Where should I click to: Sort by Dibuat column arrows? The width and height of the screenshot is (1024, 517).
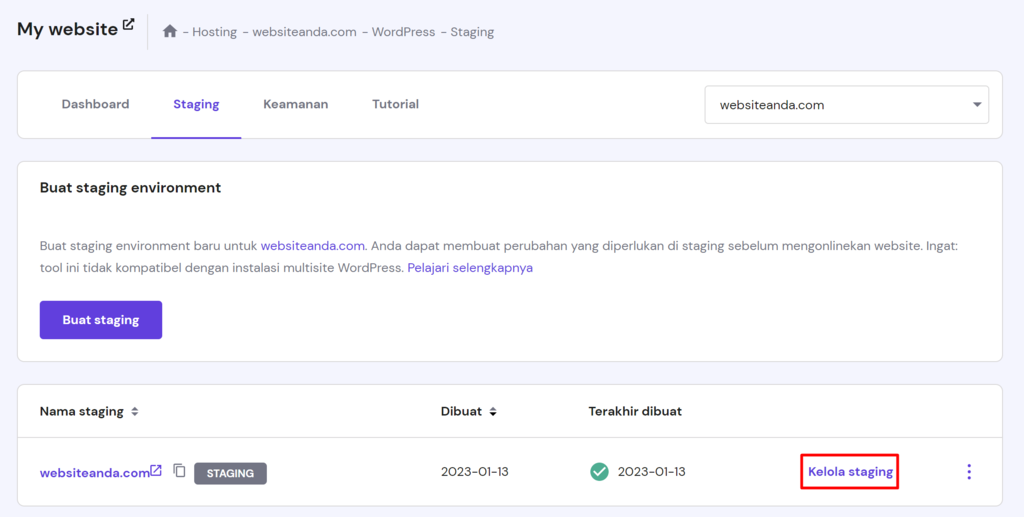[x=493, y=412]
